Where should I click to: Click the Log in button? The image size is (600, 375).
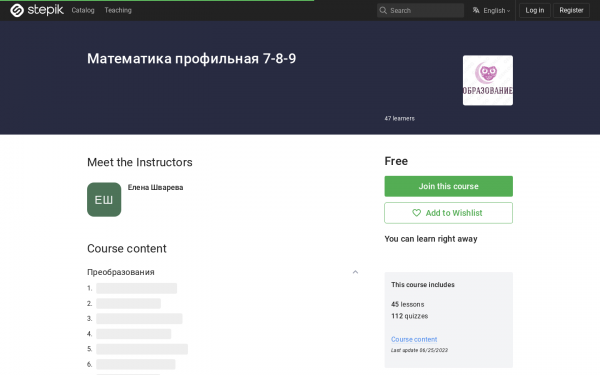[x=535, y=10]
